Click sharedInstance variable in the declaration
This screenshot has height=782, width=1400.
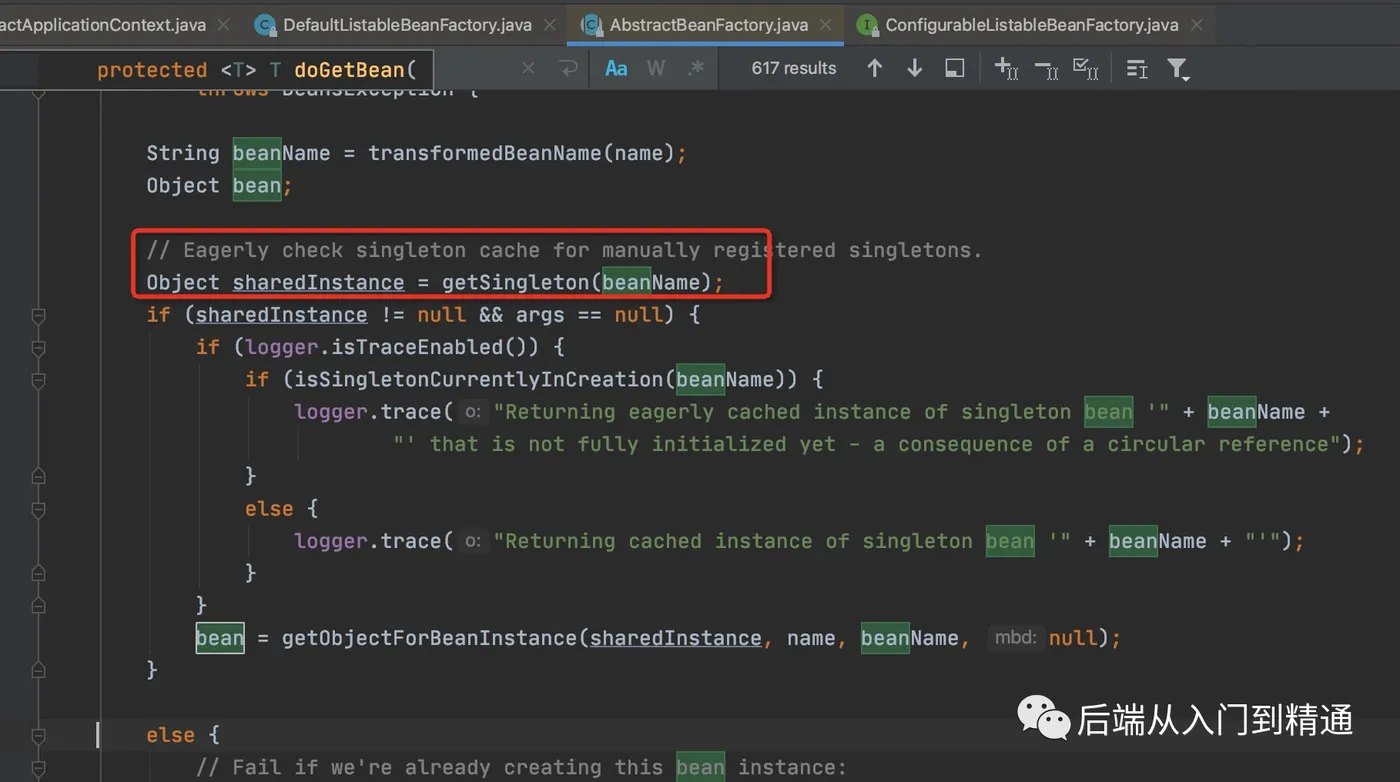(318, 282)
